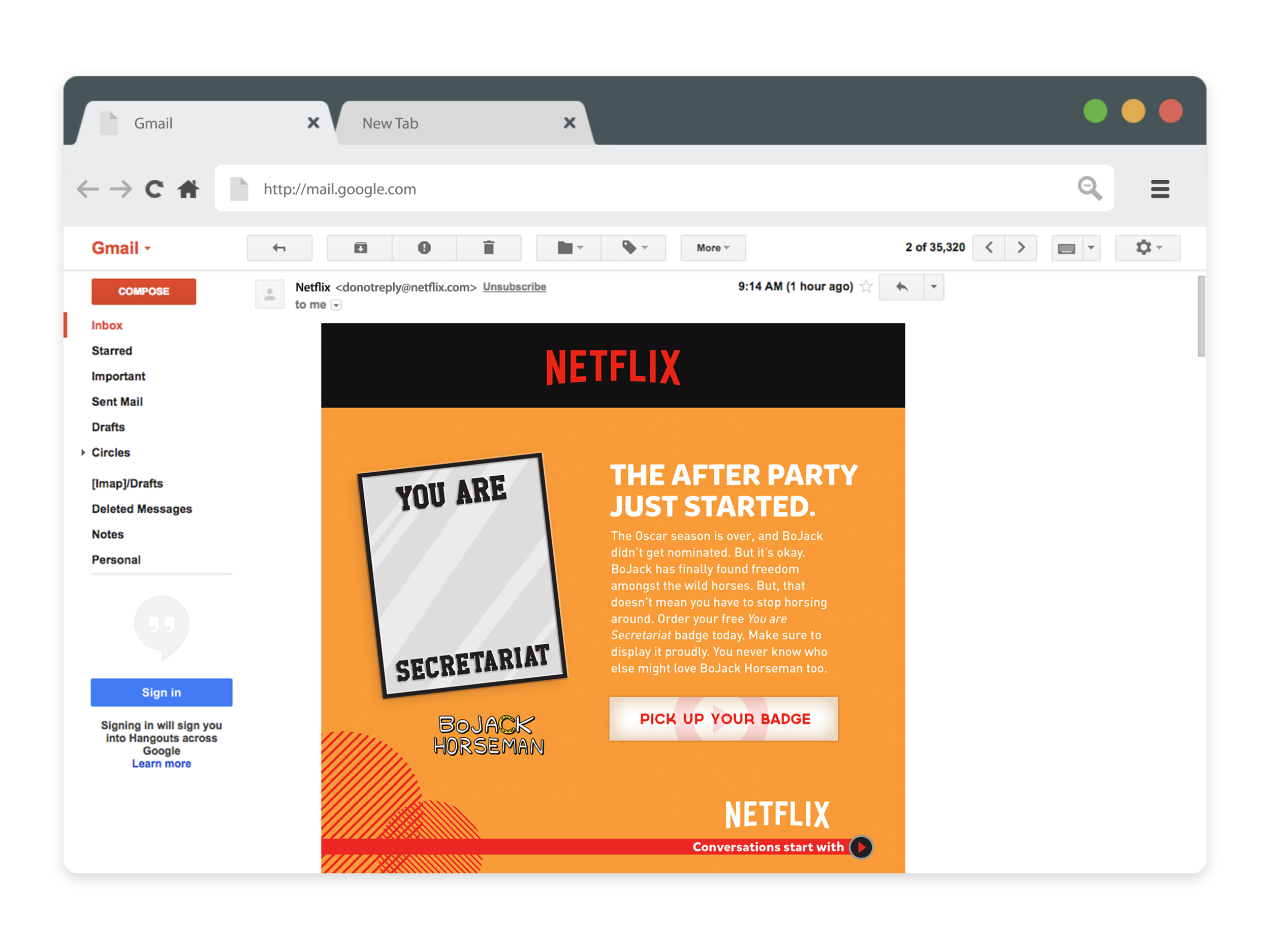Click the keyboard input tools icon
The height and width of the screenshot is (952, 1270).
[1067, 248]
